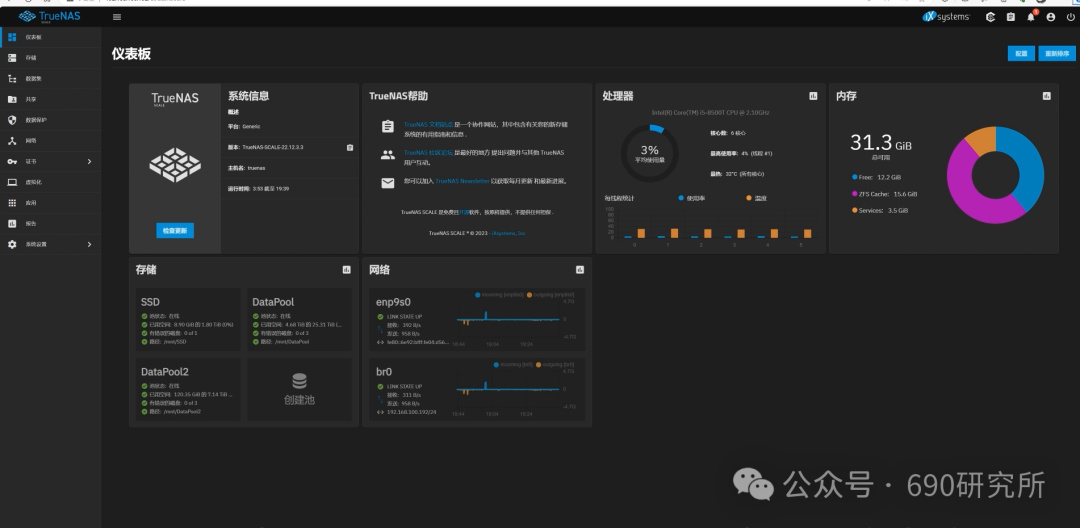This screenshot has width=1080, height=528.
Task: Toggle the 温度 legend item in CPU chart
Action: [x=756, y=198]
